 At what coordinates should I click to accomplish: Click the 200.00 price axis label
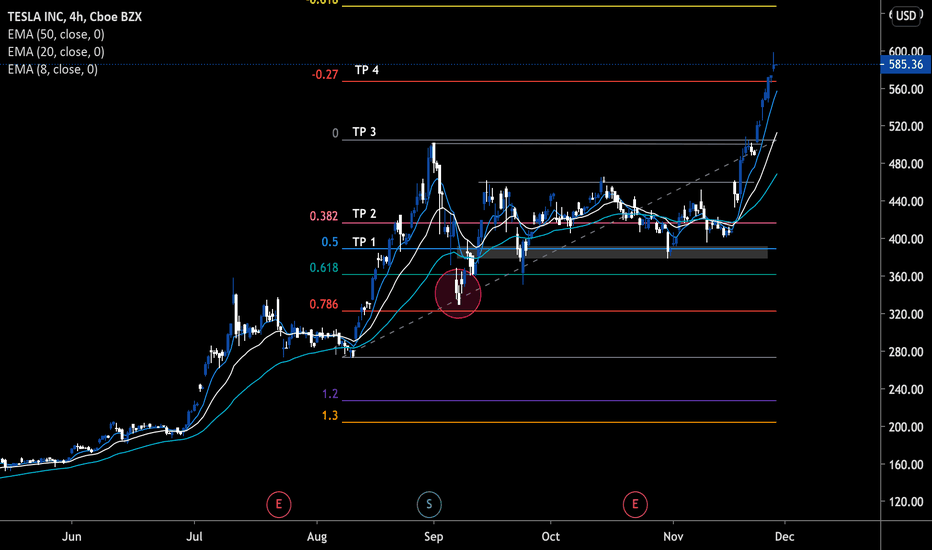905,427
